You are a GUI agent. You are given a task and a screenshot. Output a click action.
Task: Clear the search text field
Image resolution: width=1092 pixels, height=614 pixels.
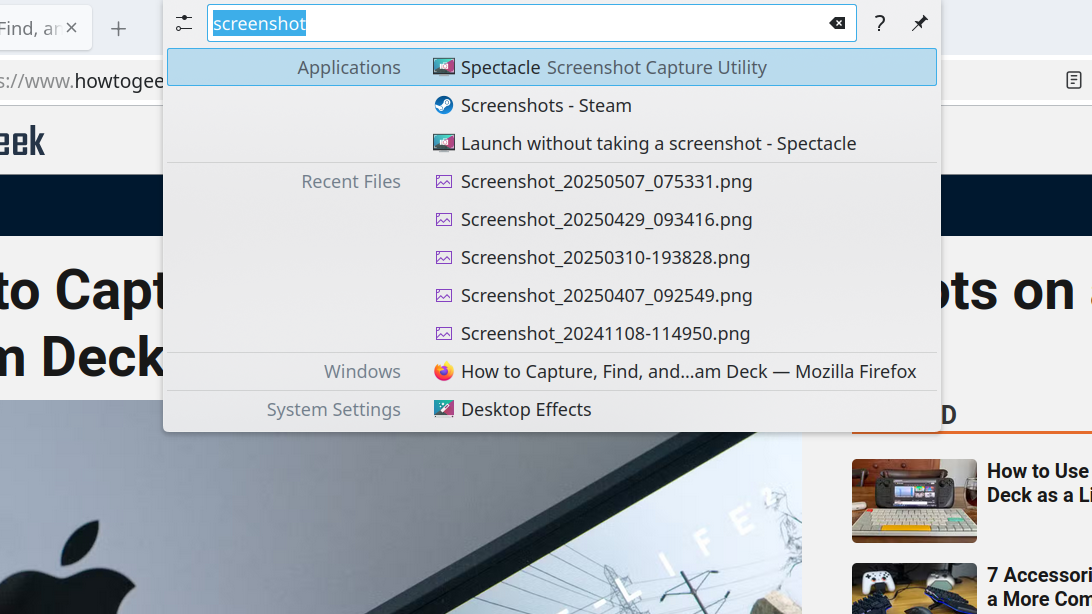[837, 23]
